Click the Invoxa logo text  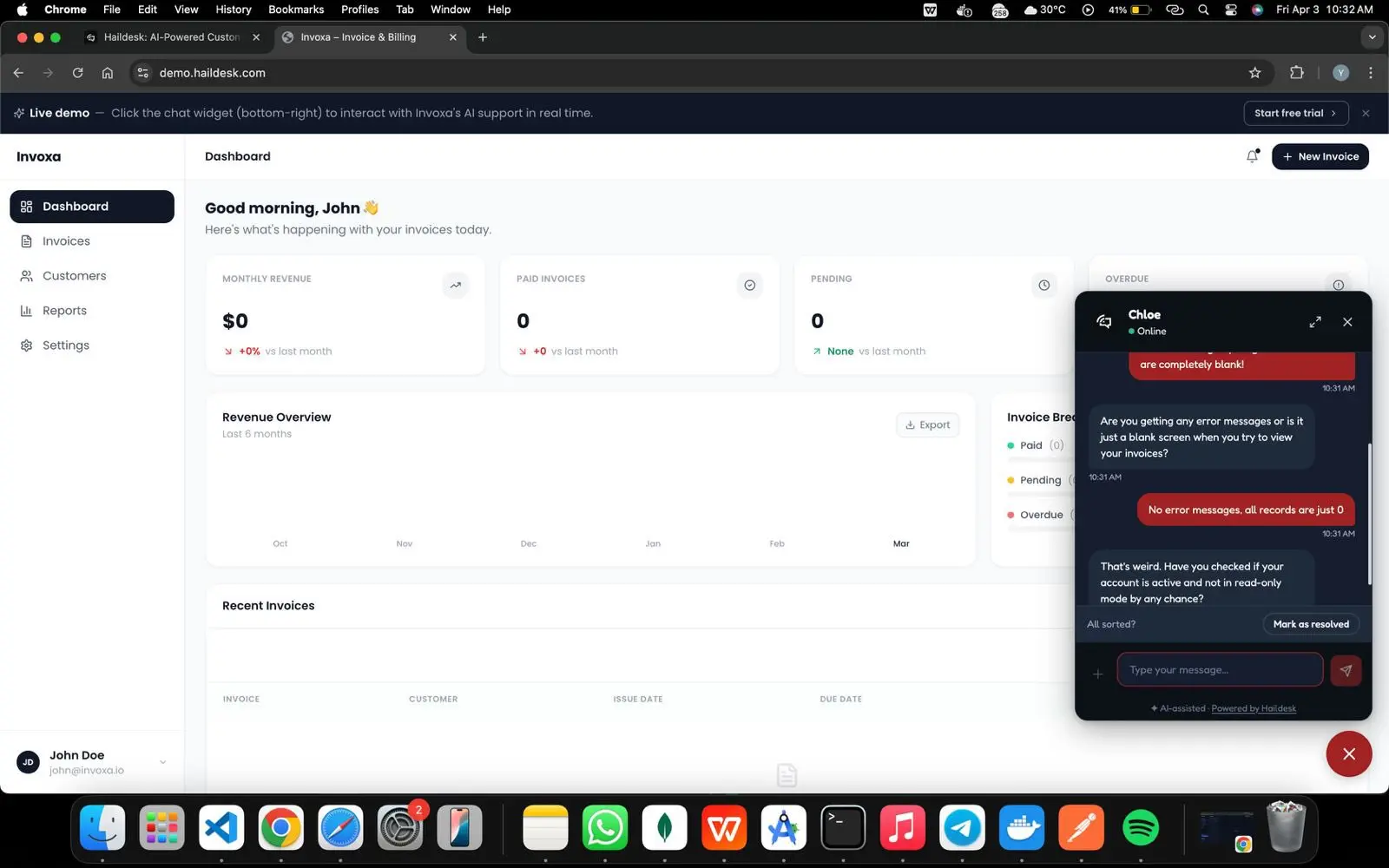coord(39,157)
